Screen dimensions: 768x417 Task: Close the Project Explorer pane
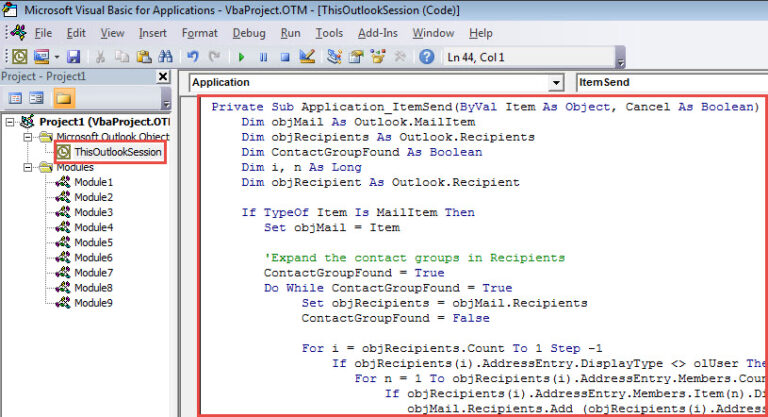click(x=163, y=76)
